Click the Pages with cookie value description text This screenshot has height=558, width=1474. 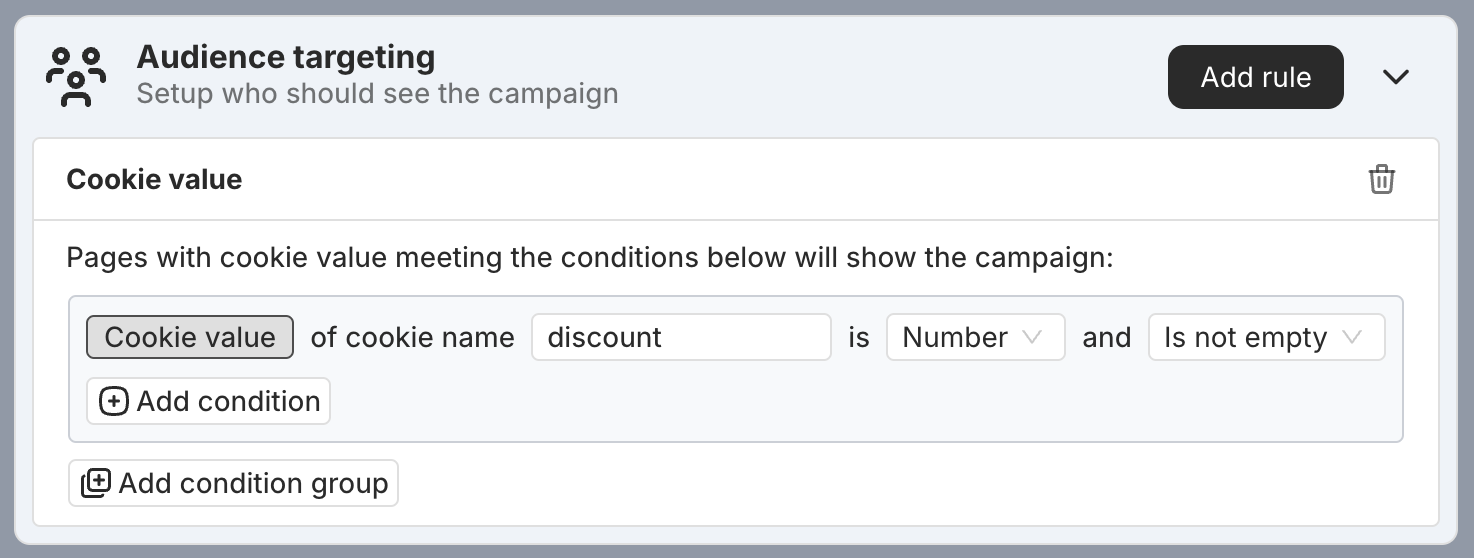590,258
